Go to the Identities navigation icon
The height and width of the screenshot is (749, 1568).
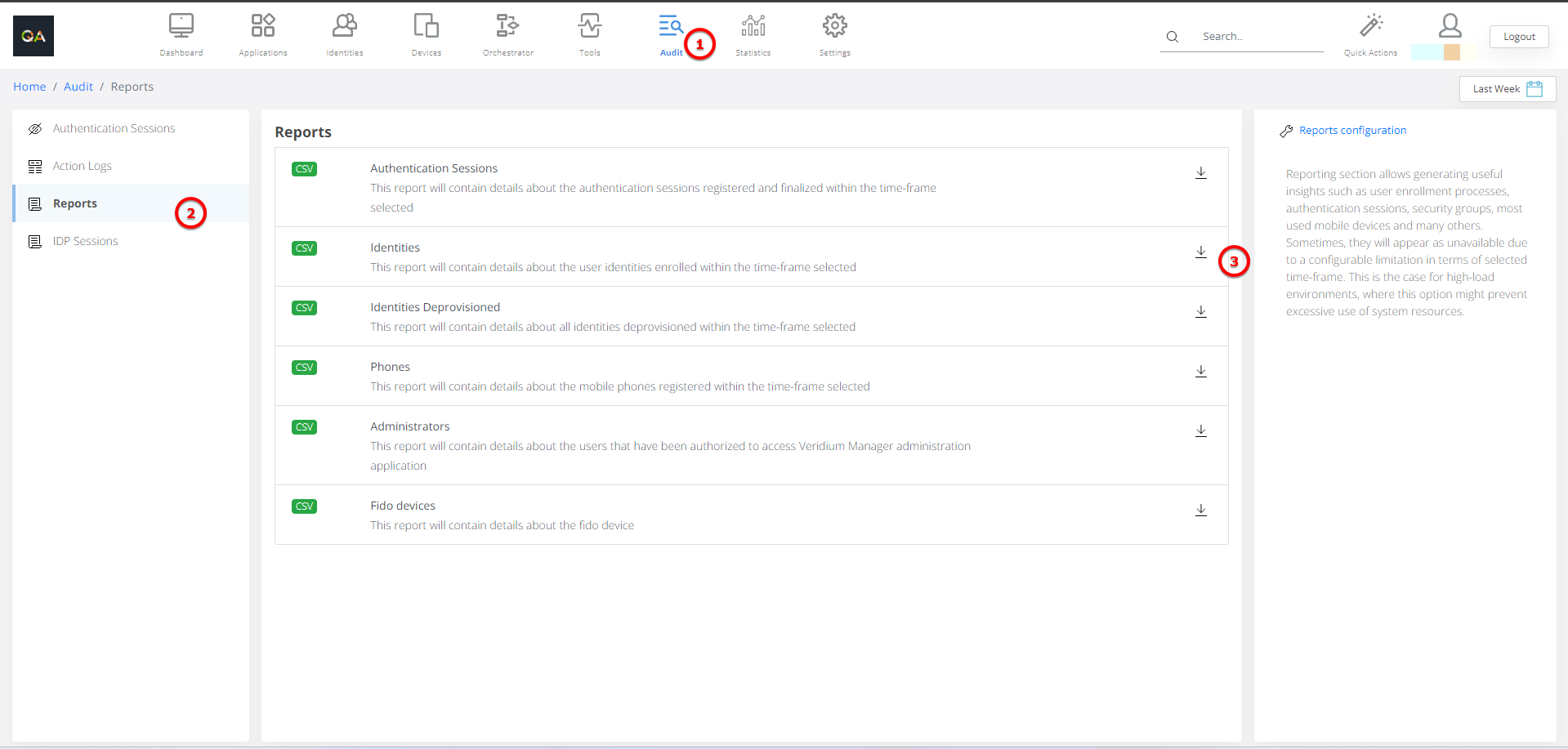click(x=344, y=27)
